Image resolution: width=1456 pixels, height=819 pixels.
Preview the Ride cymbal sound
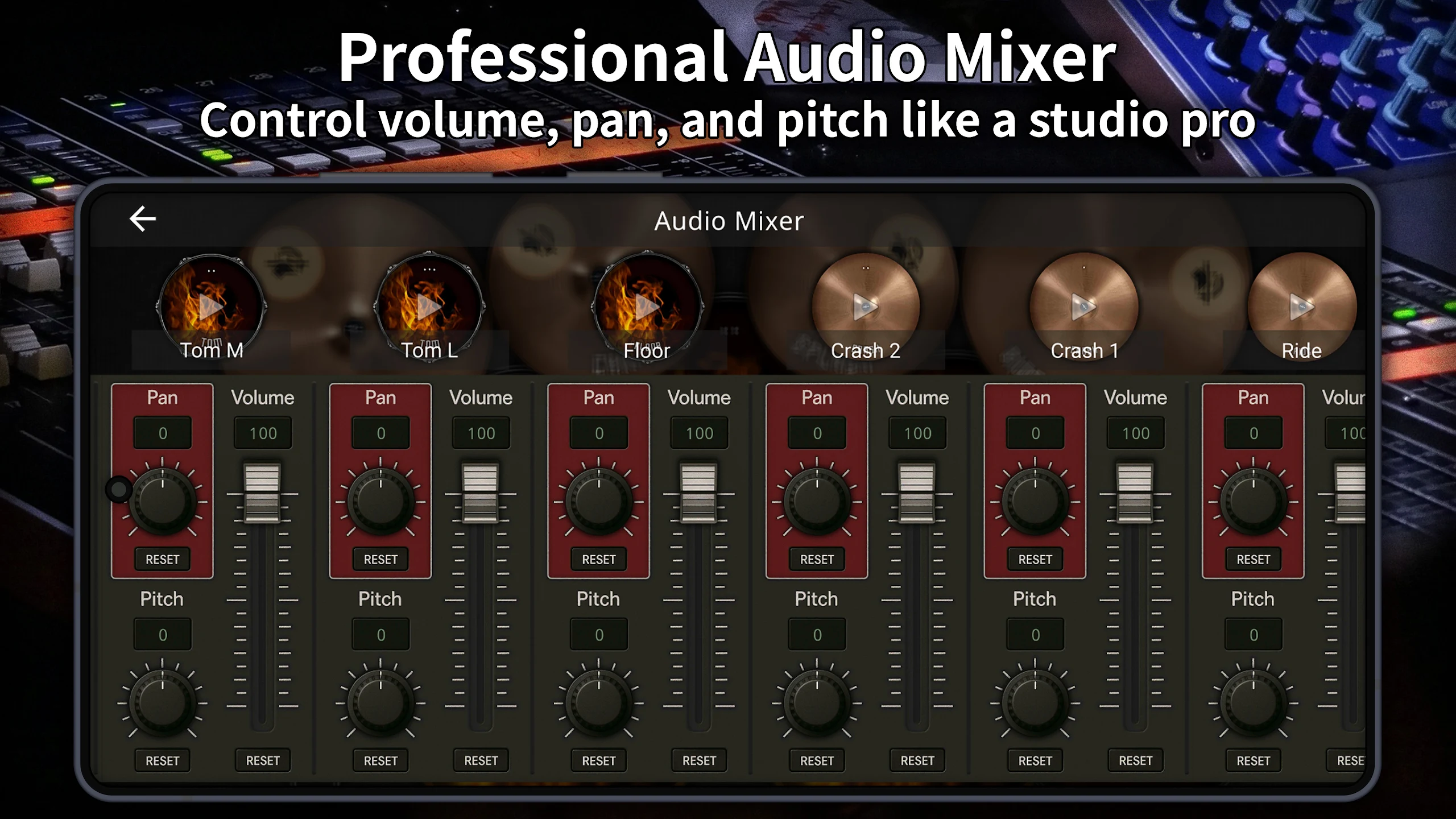pyautogui.click(x=1301, y=307)
